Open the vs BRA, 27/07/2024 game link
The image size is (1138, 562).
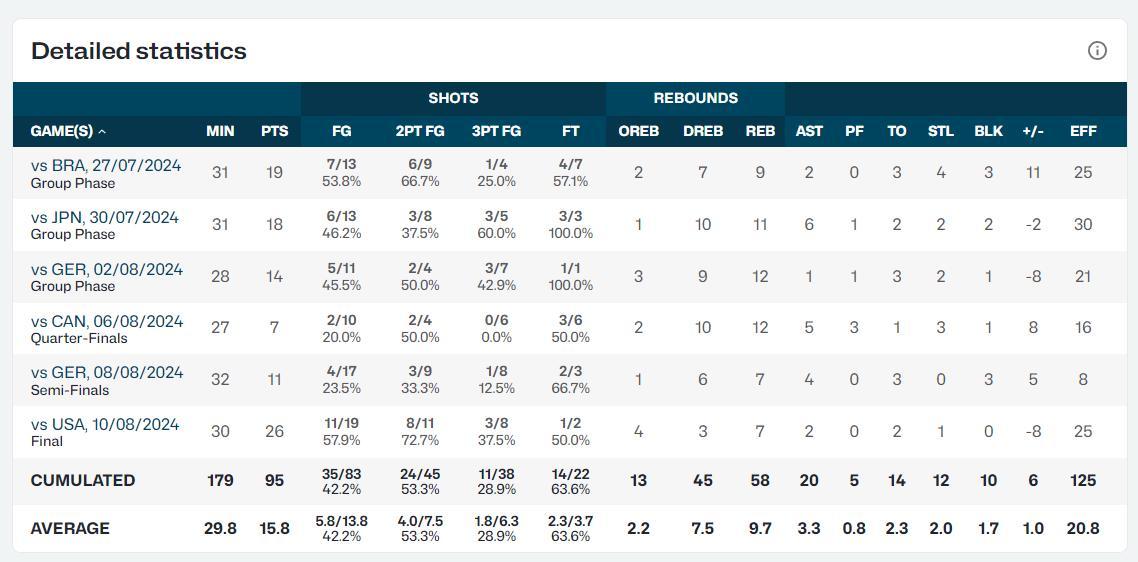click(x=106, y=166)
